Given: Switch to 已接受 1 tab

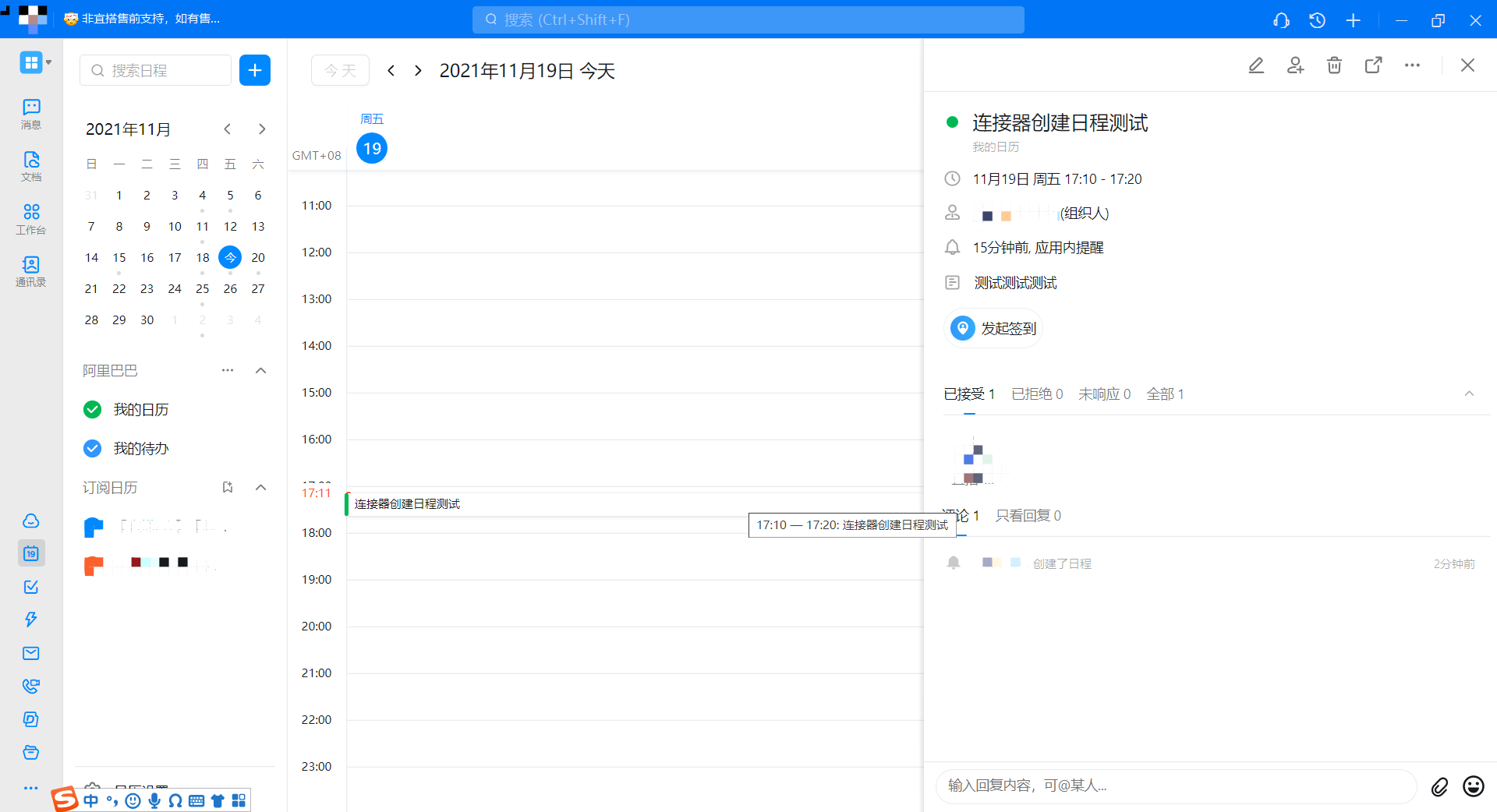Looking at the screenshot, I should coord(969,394).
